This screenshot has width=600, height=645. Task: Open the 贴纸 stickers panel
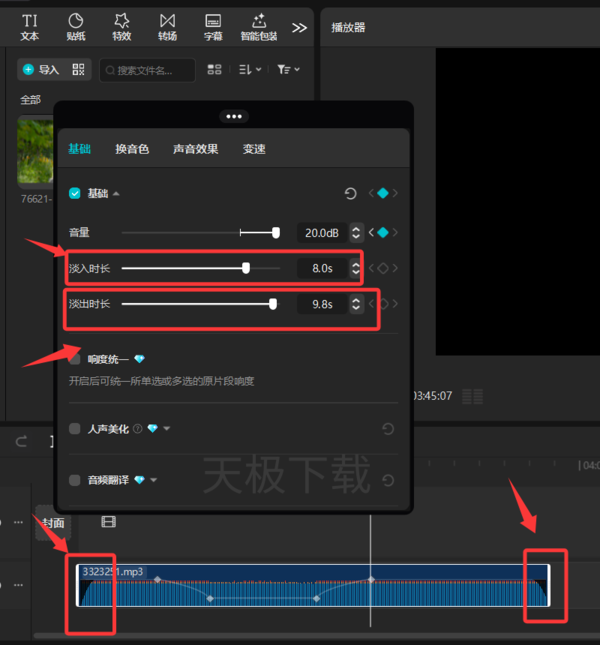click(x=76, y=28)
